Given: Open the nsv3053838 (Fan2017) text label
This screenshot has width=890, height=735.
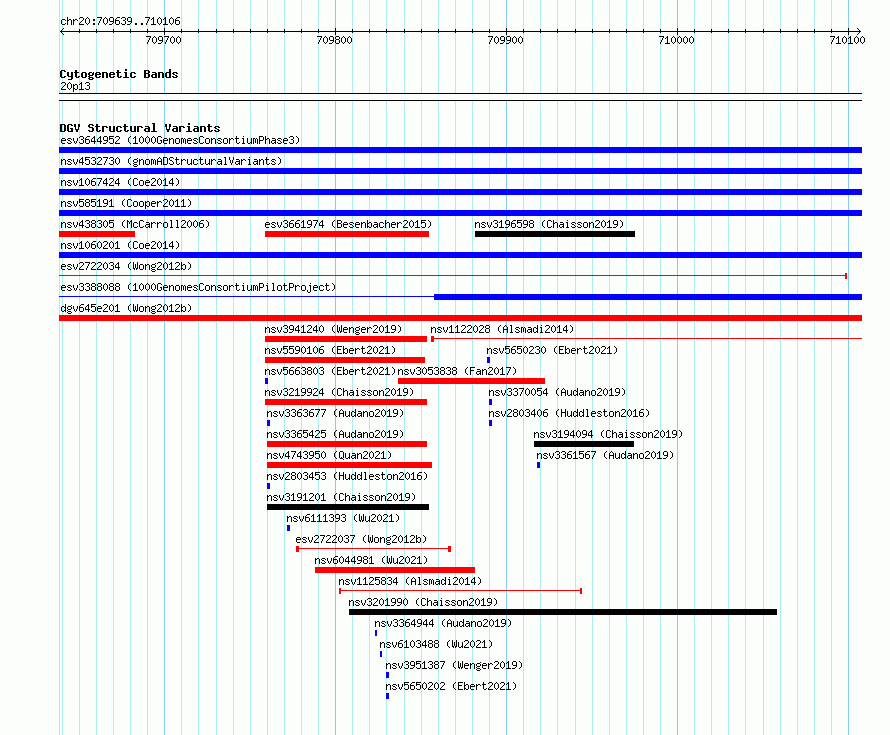Looking at the screenshot, I should click(457, 371).
